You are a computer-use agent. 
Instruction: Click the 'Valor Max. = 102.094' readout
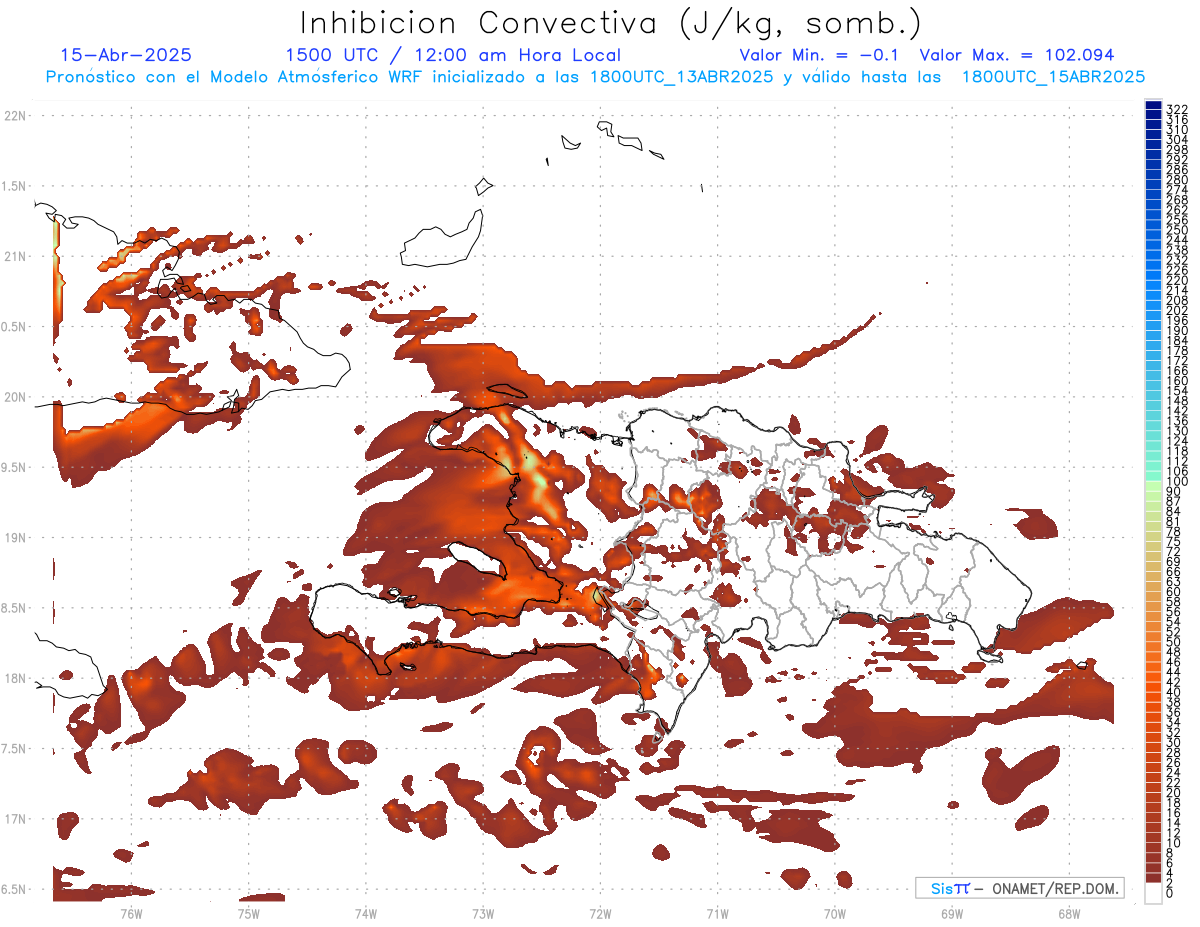coord(1017,55)
